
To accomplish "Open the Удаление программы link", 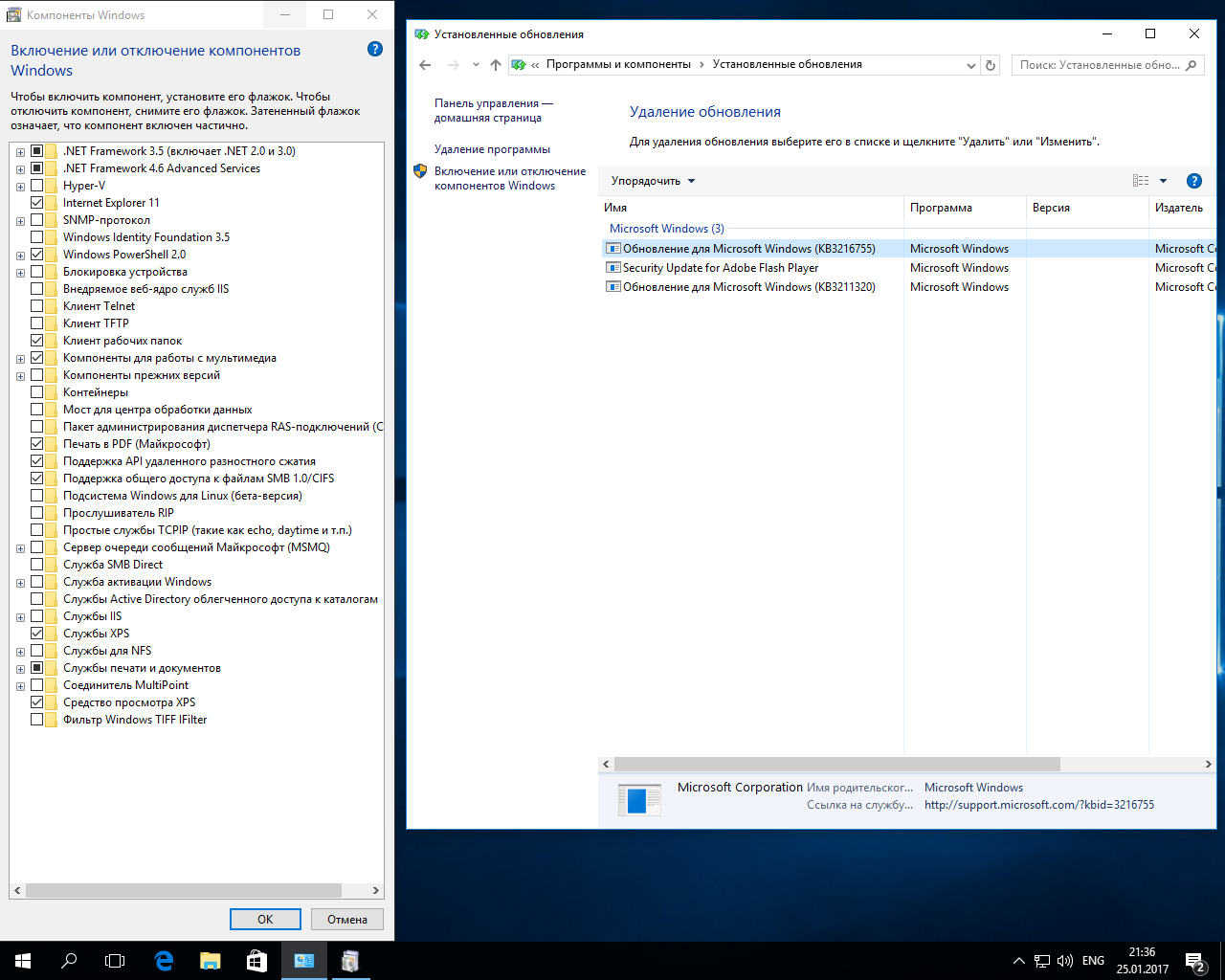I will (x=492, y=149).
